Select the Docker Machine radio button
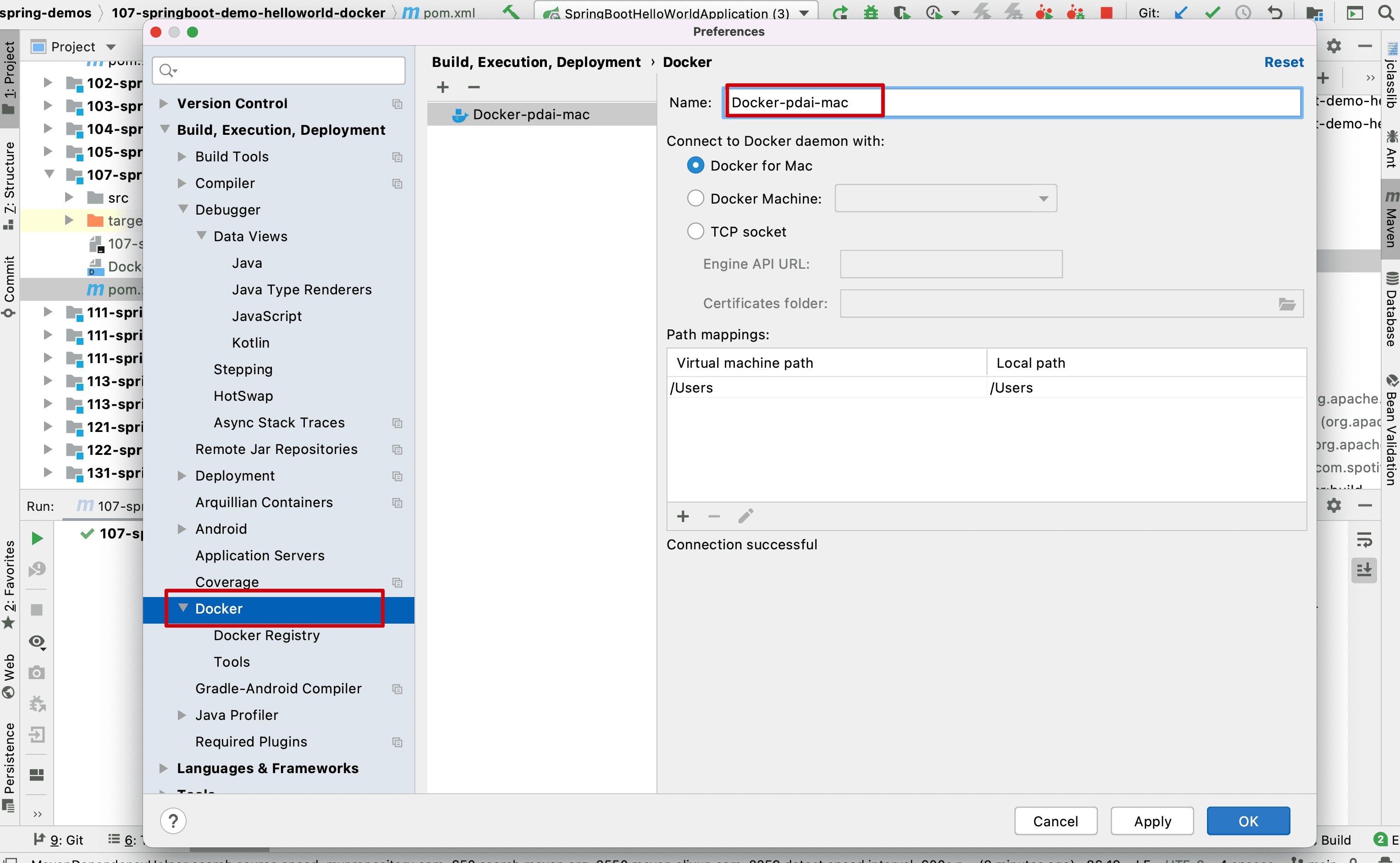Screen dimensions: 1400x863 click(x=695, y=198)
